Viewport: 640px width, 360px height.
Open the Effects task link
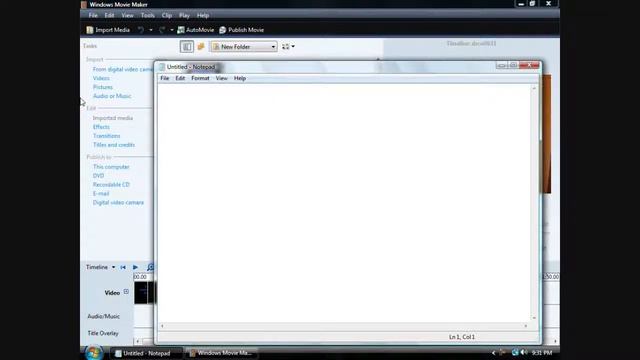click(101, 127)
